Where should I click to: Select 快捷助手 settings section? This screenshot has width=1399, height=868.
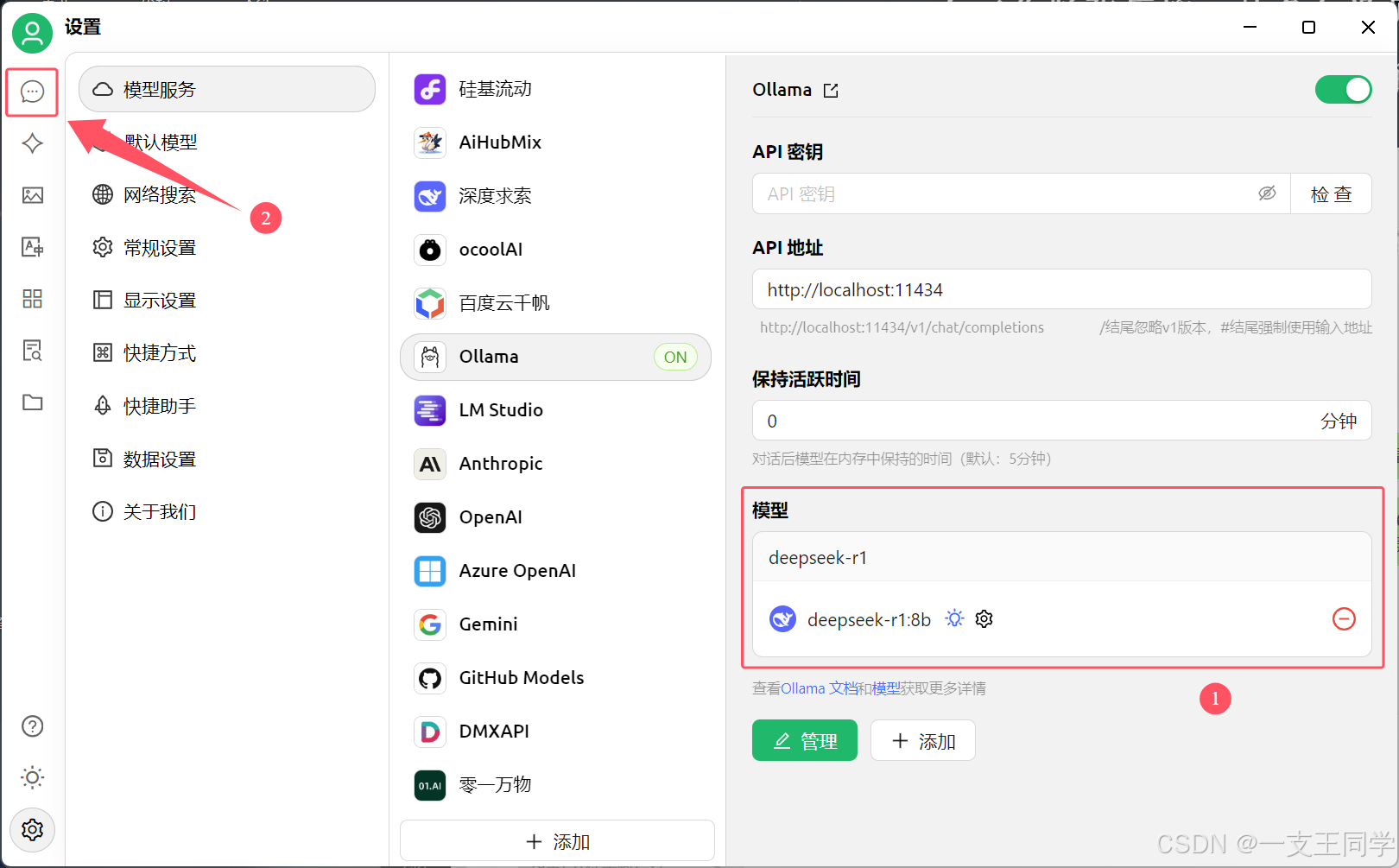click(x=227, y=406)
